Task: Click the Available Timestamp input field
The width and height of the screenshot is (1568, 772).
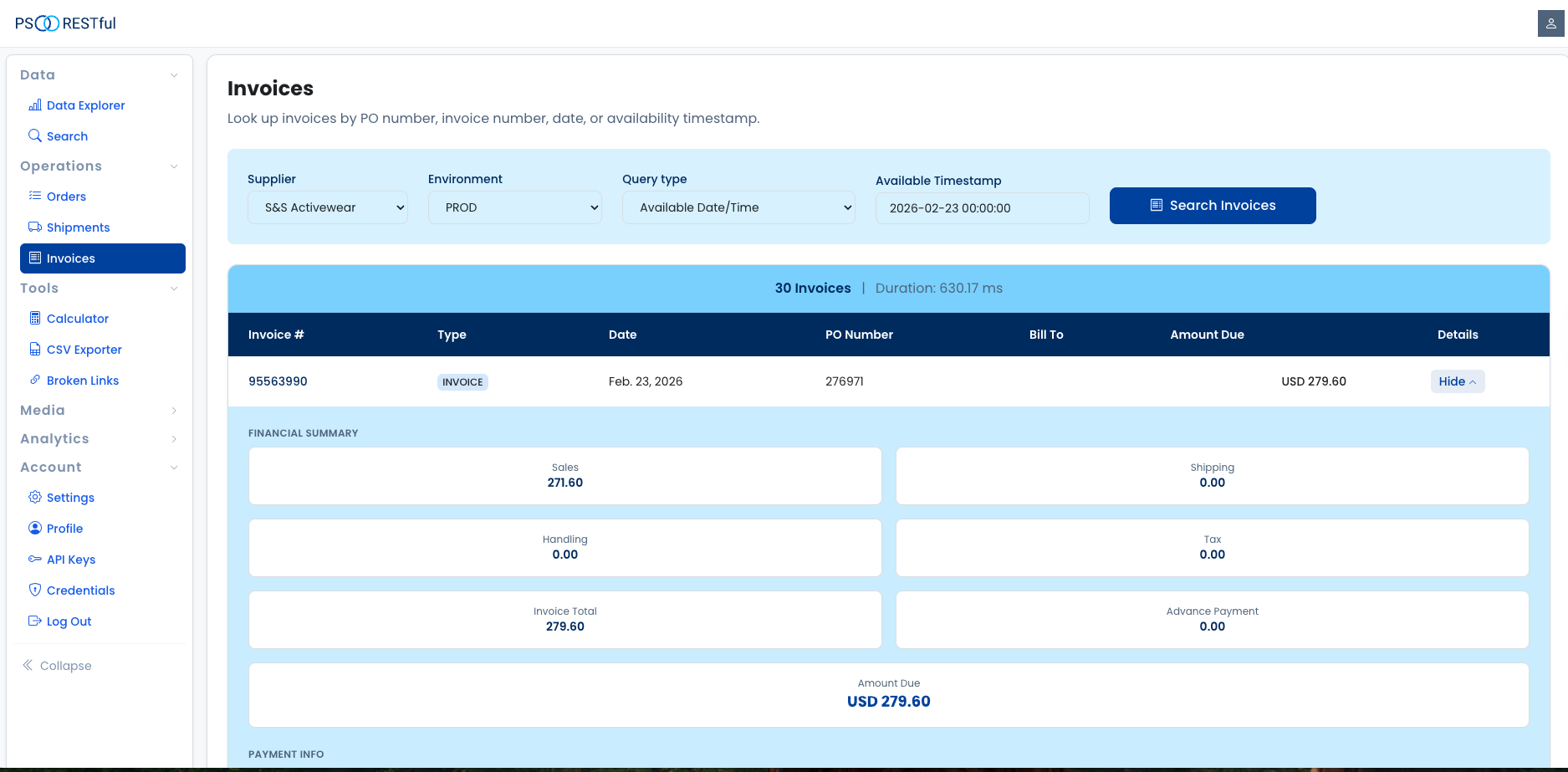Action: point(982,207)
